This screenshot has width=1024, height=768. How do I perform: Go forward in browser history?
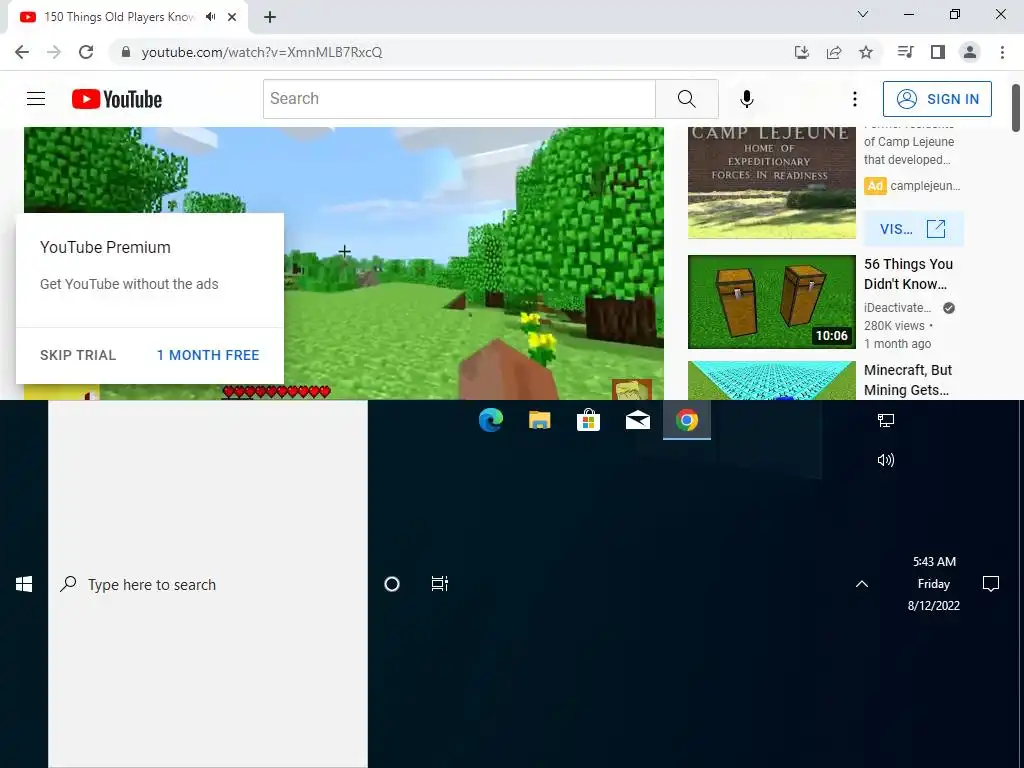(54, 52)
